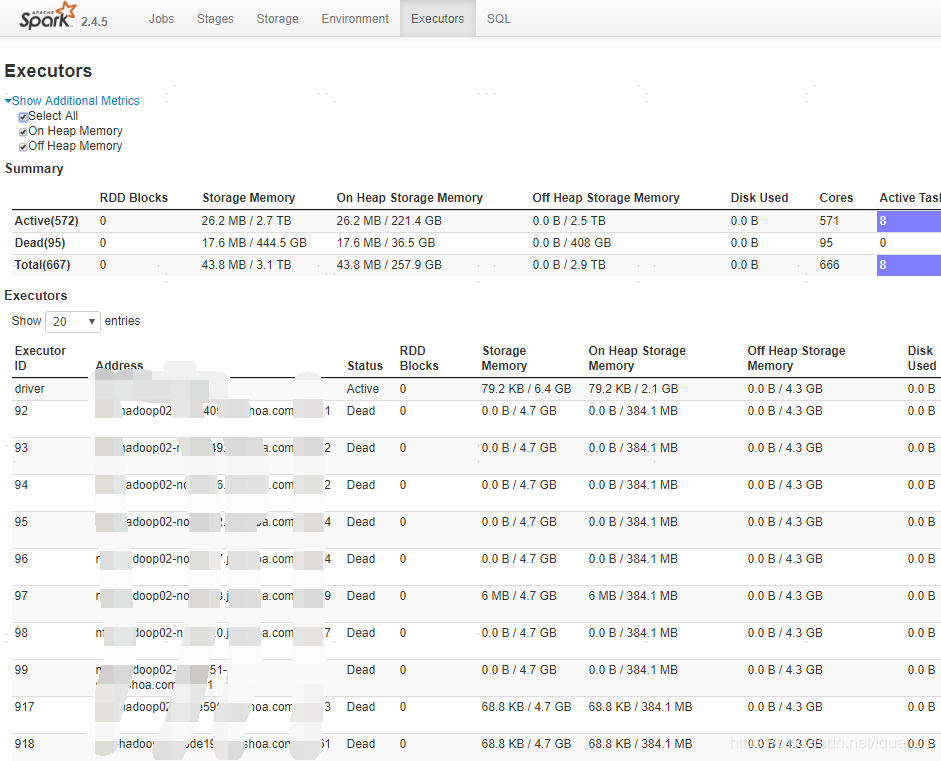Image resolution: width=941 pixels, height=761 pixels.
Task: Click the Active(572) summary row label
Action: [46, 221]
